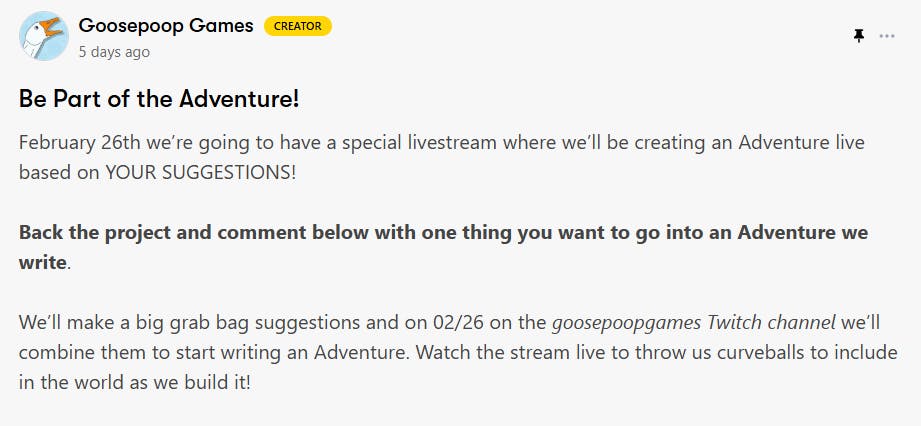This screenshot has height=426, width=921.
Task: Click "in the world as we build it!"
Action: (x=135, y=383)
